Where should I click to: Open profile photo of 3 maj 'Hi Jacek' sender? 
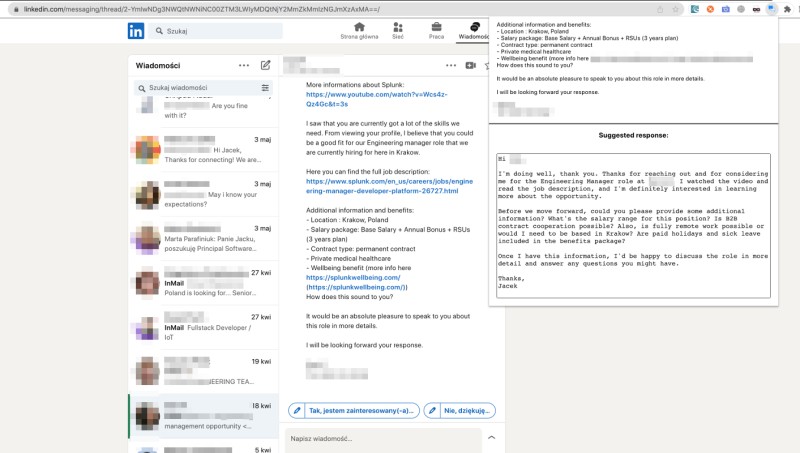147,150
